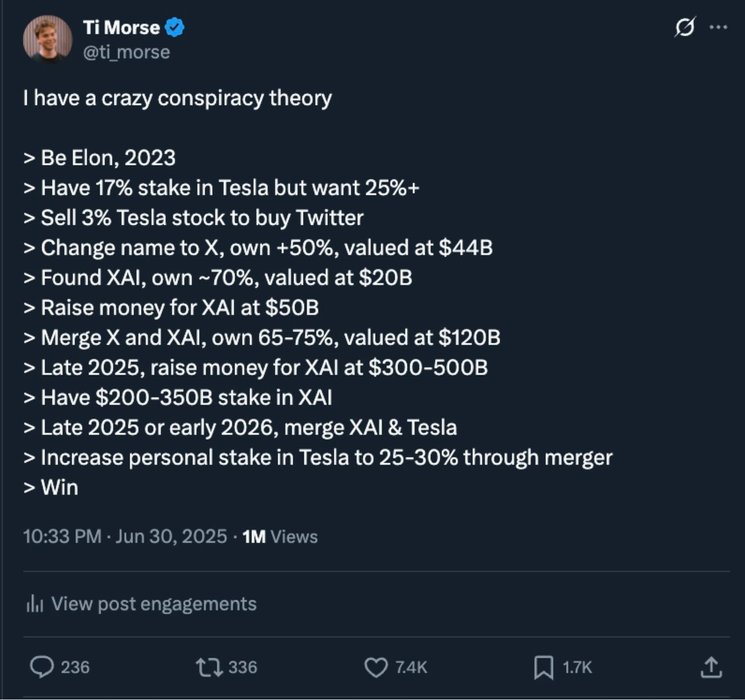
Task: Click the bar chart analytics icon
Action: (35, 604)
